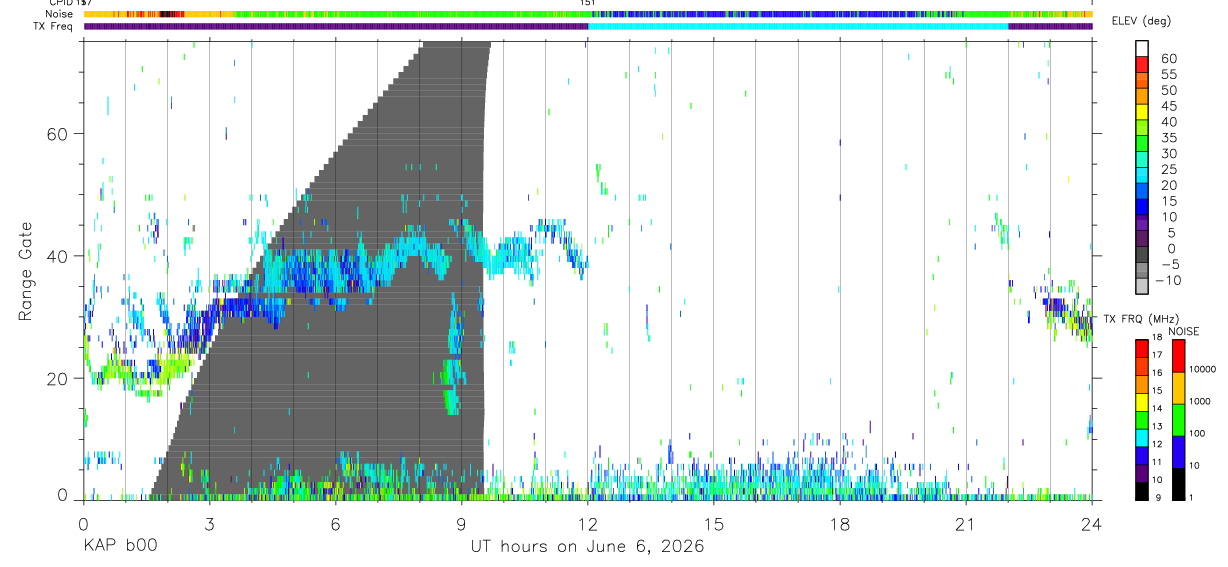Click the x-axis tick label '24'
The width and height of the screenshot is (1228, 567).
tap(1092, 524)
